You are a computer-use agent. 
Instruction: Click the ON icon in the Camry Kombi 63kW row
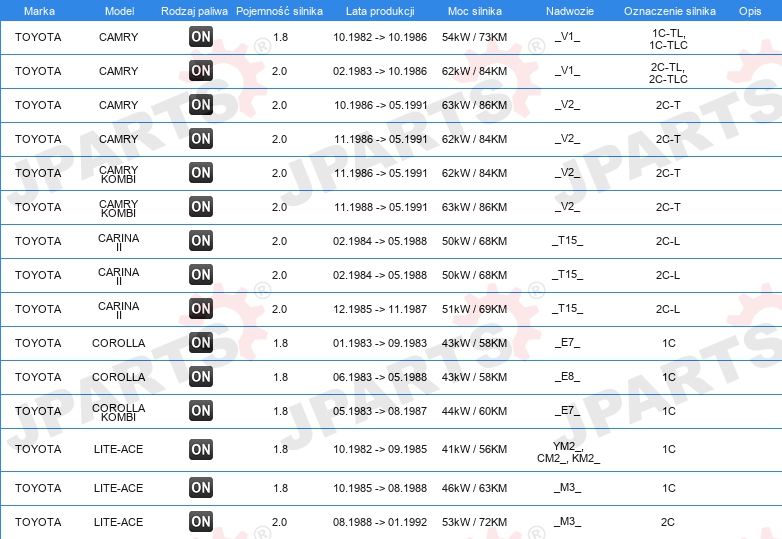pyautogui.click(x=201, y=207)
